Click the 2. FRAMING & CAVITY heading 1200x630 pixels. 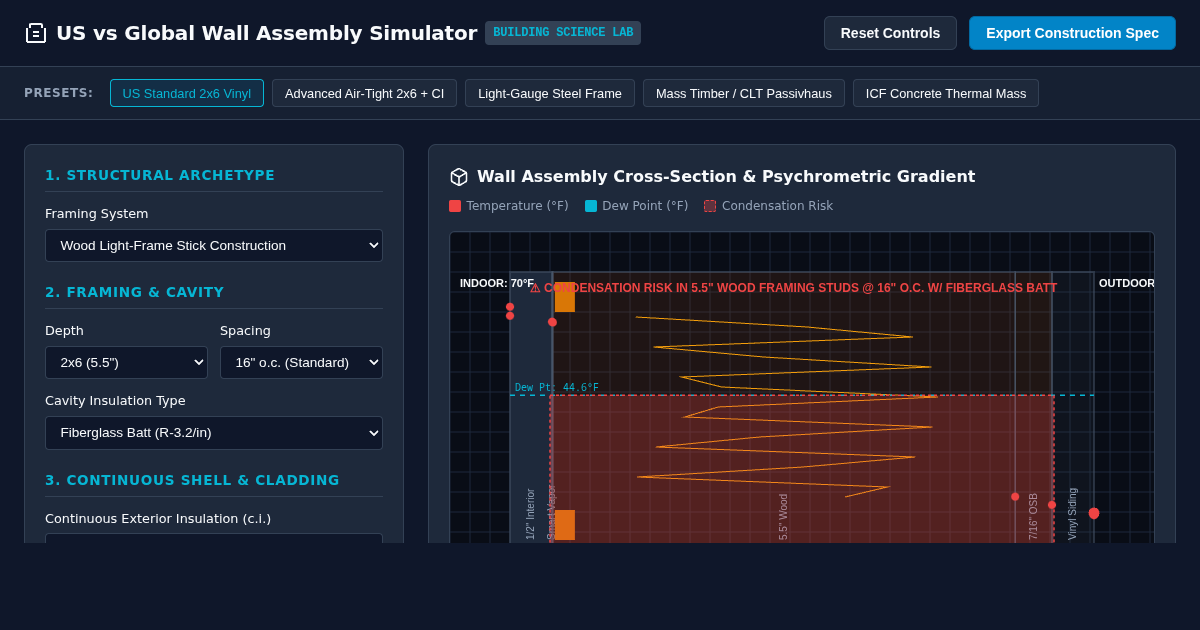(135, 292)
